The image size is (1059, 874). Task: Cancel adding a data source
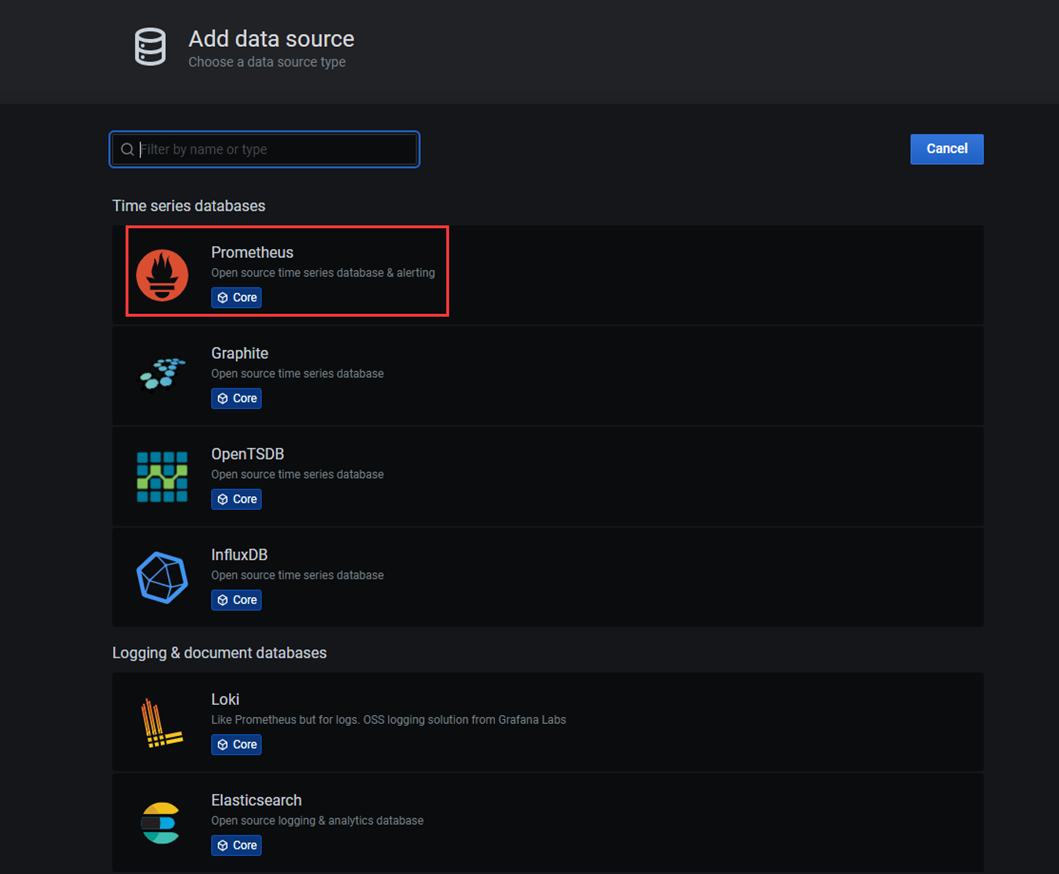[x=947, y=149]
